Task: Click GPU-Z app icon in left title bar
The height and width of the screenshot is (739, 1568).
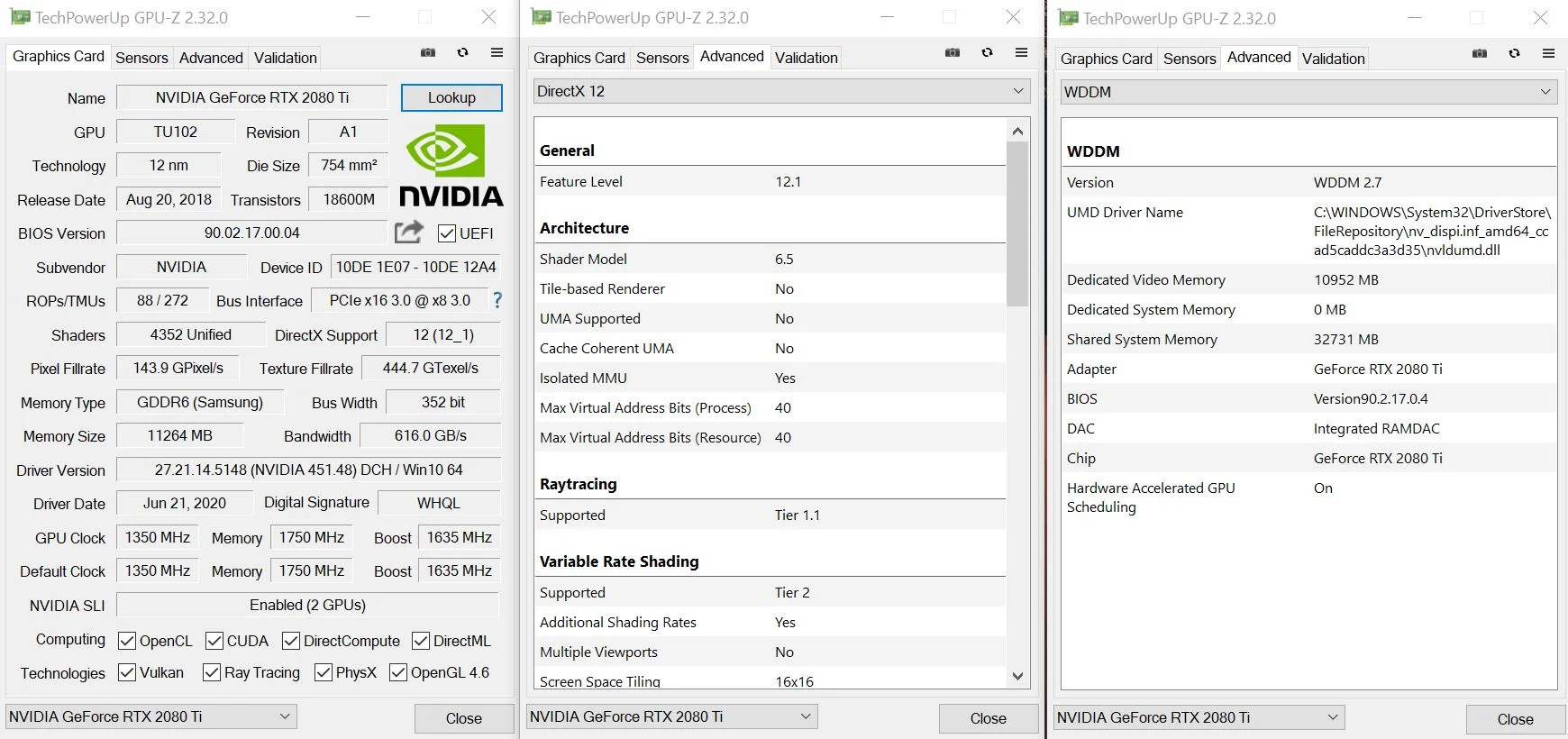Action: [x=20, y=17]
